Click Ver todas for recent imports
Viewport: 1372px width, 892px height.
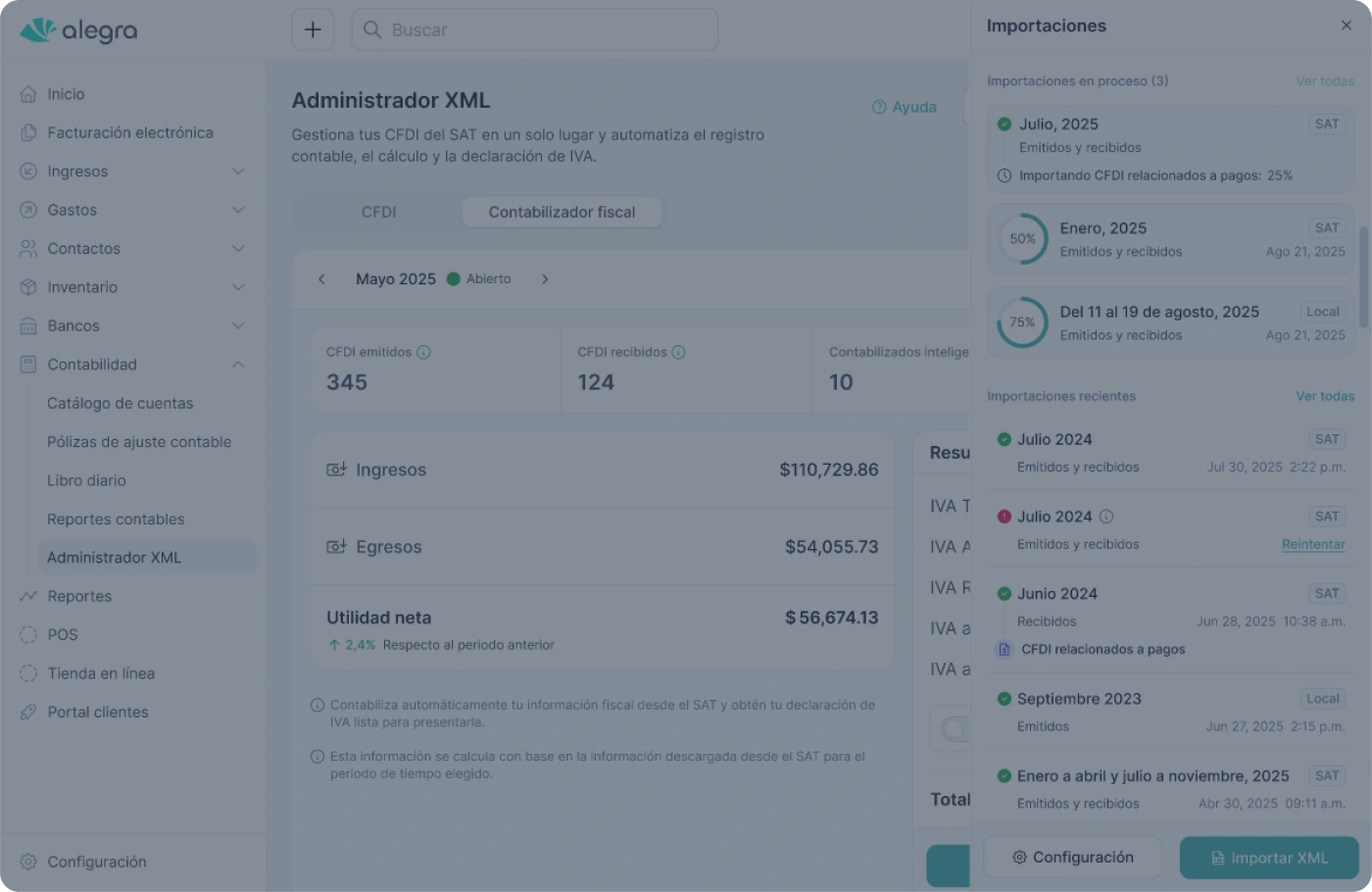(1324, 396)
